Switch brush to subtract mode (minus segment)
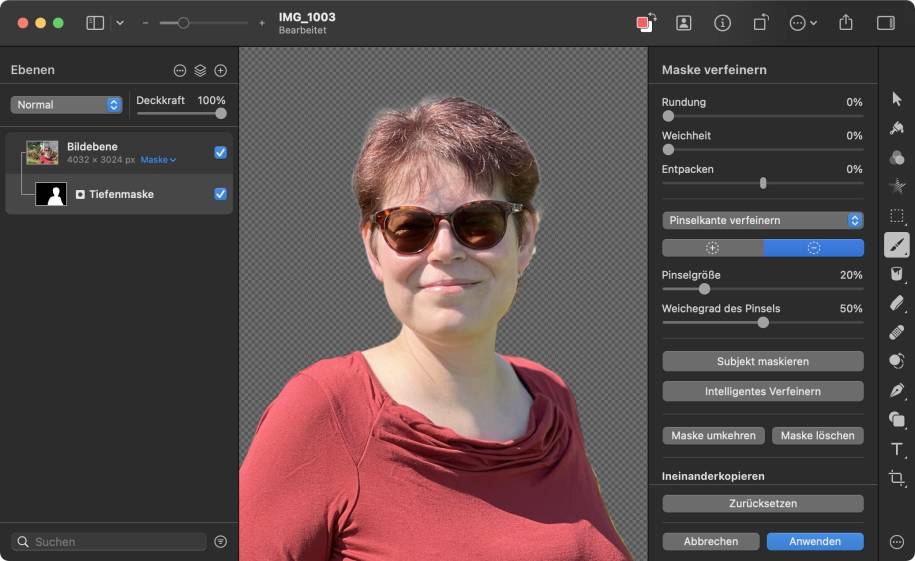Image resolution: width=915 pixels, height=561 pixels. tap(813, 248)
